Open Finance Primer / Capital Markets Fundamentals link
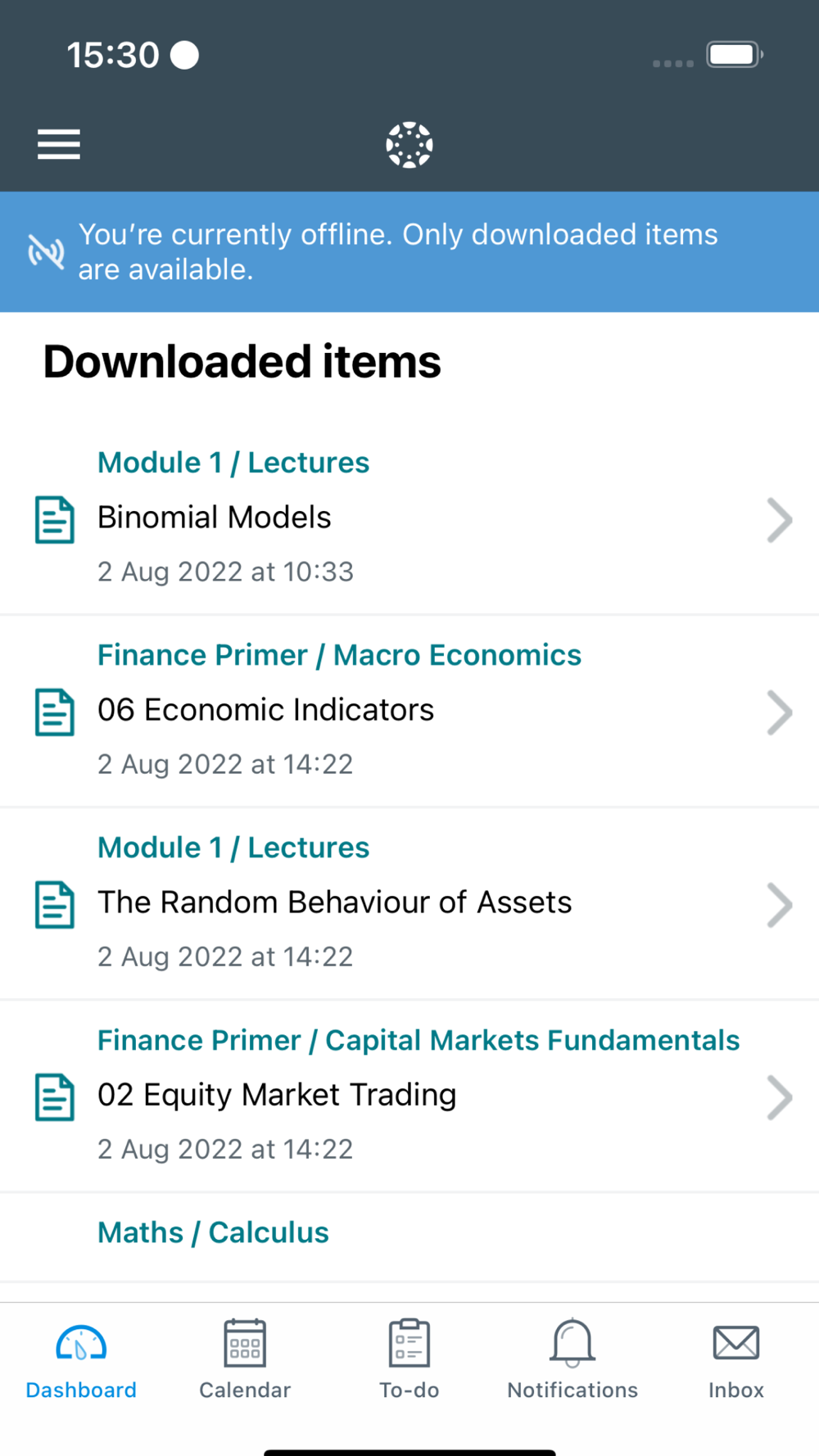The image size is (819, 1456). (419, 1040)
